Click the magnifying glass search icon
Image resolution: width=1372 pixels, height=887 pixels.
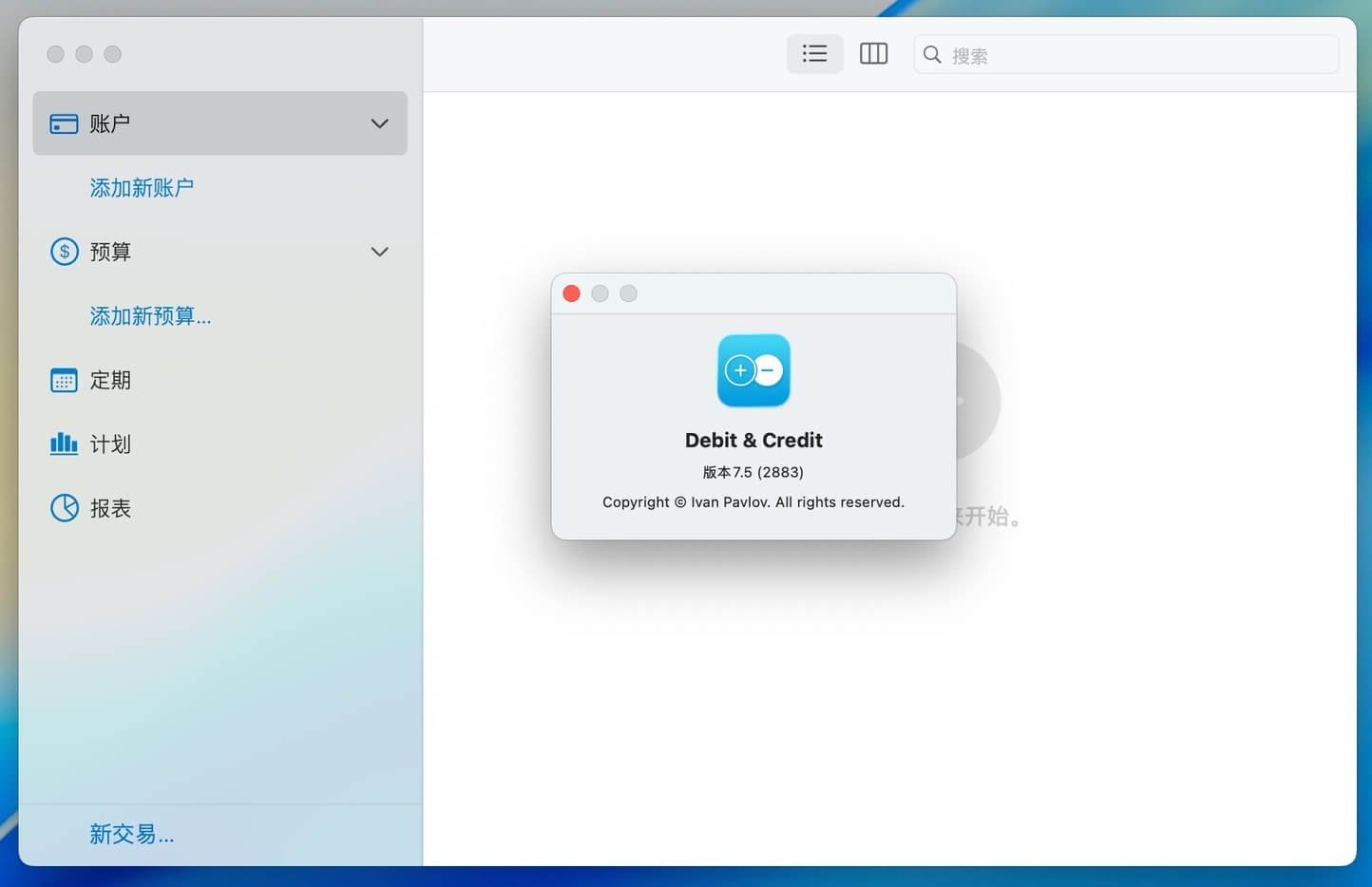[x=932, y=54]
